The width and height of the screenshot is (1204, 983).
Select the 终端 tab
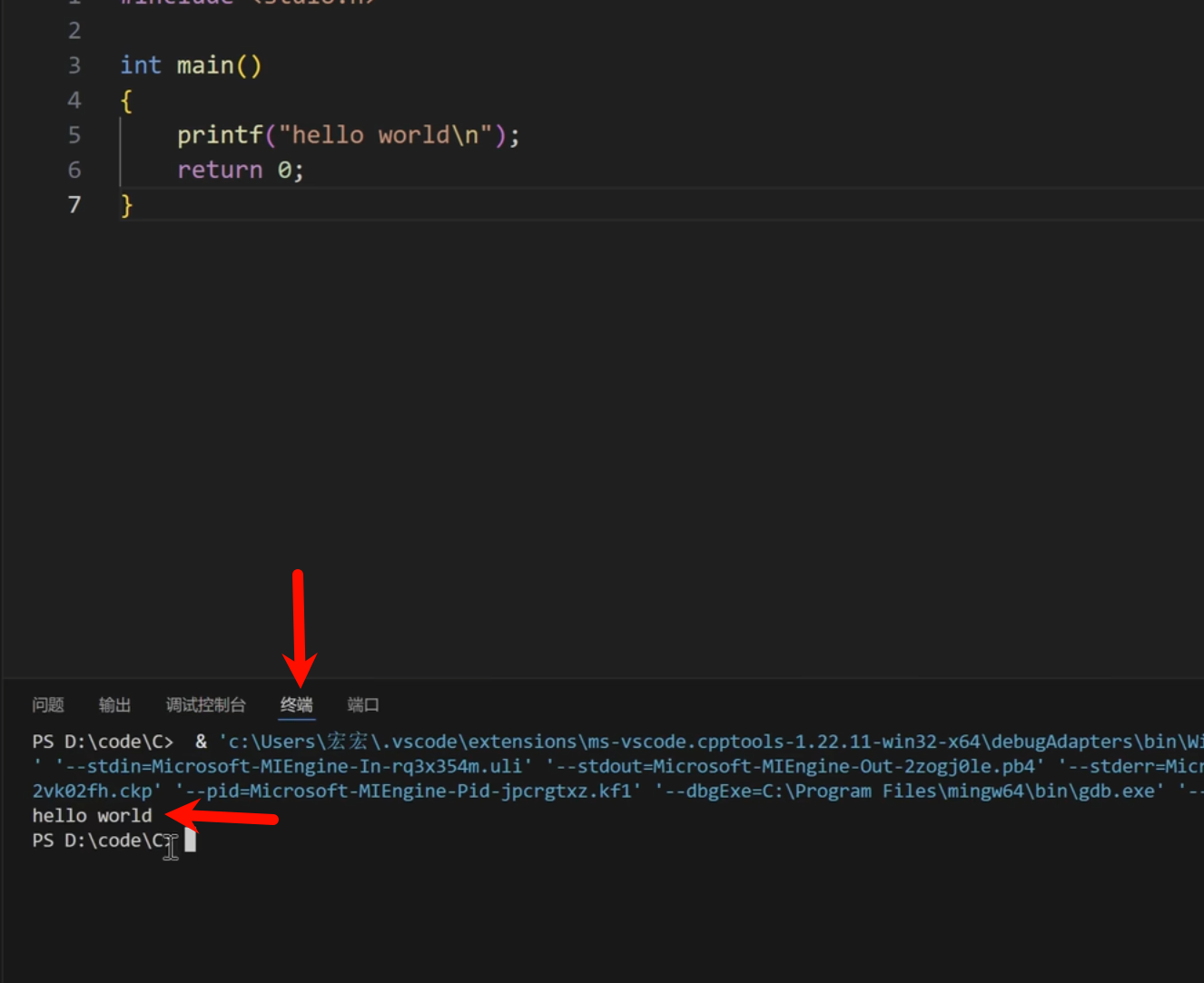(297, 705)
